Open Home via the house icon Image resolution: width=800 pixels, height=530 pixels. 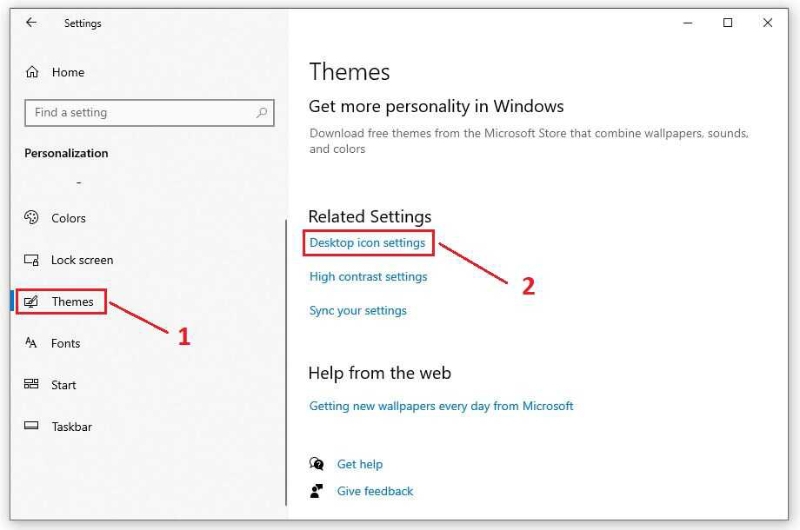(32, 72)
